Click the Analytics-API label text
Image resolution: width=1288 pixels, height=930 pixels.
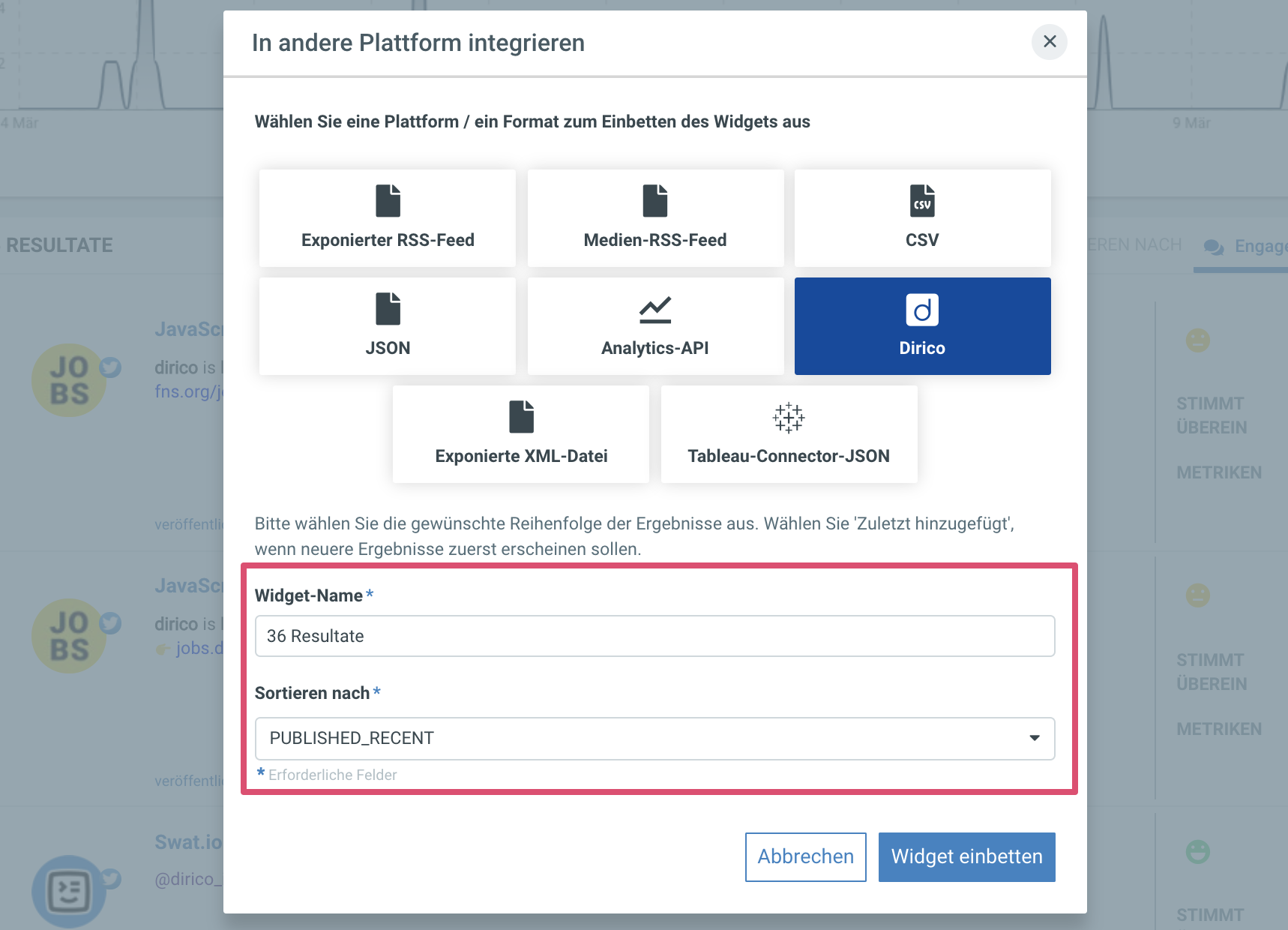click(655, 348)
